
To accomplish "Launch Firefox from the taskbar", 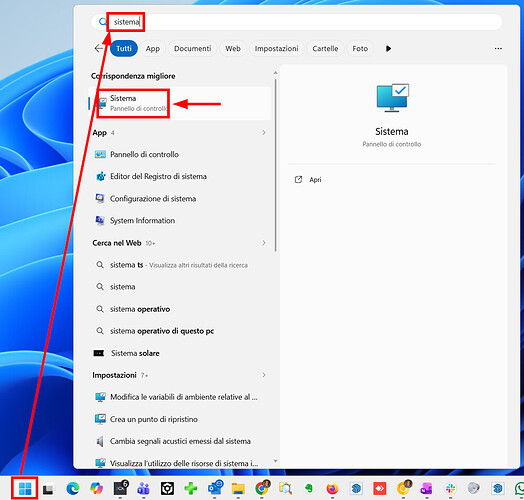I will pyautogui.click(x=332, y=489).
